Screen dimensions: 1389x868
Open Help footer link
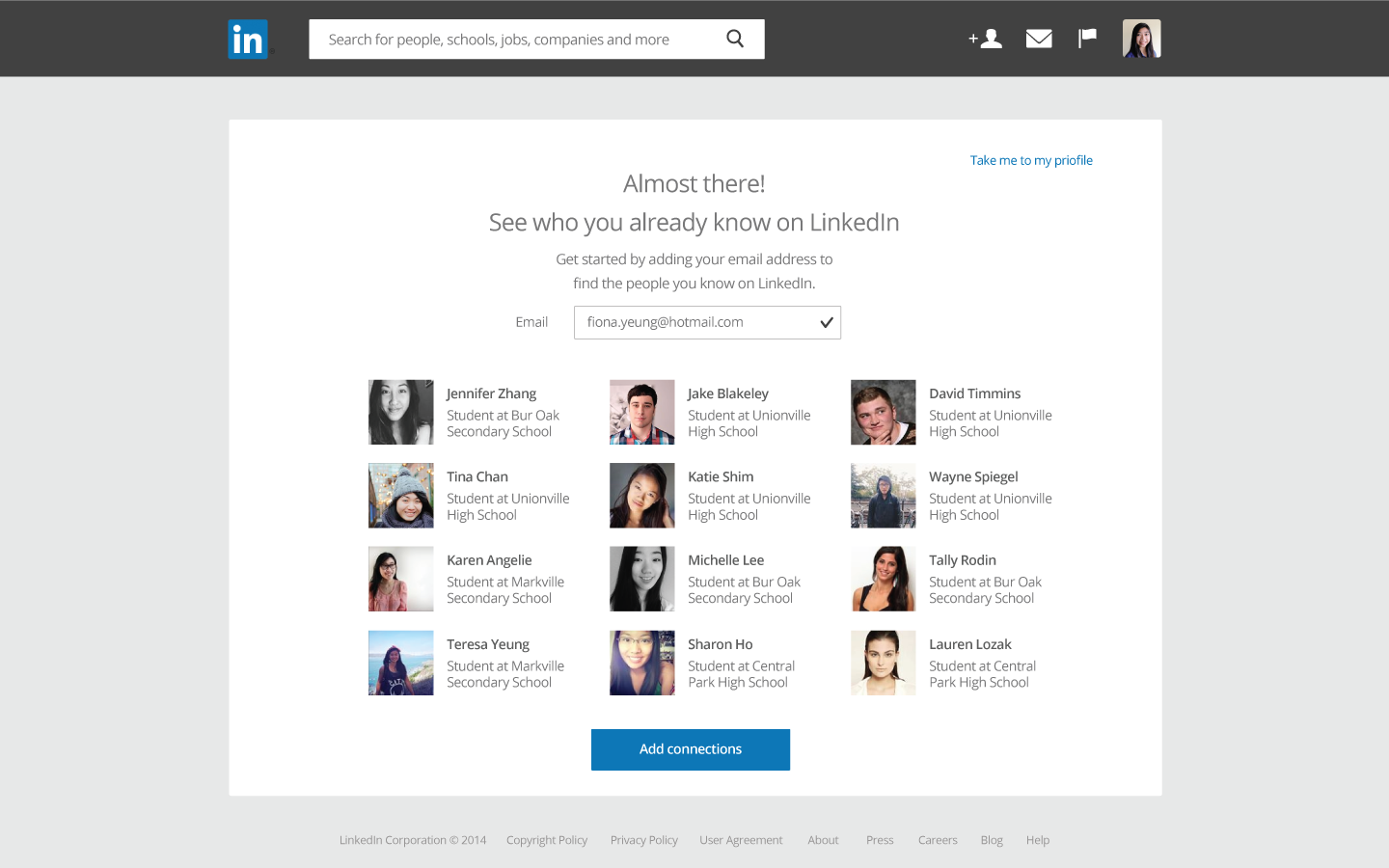click(x=1038, y=840)
